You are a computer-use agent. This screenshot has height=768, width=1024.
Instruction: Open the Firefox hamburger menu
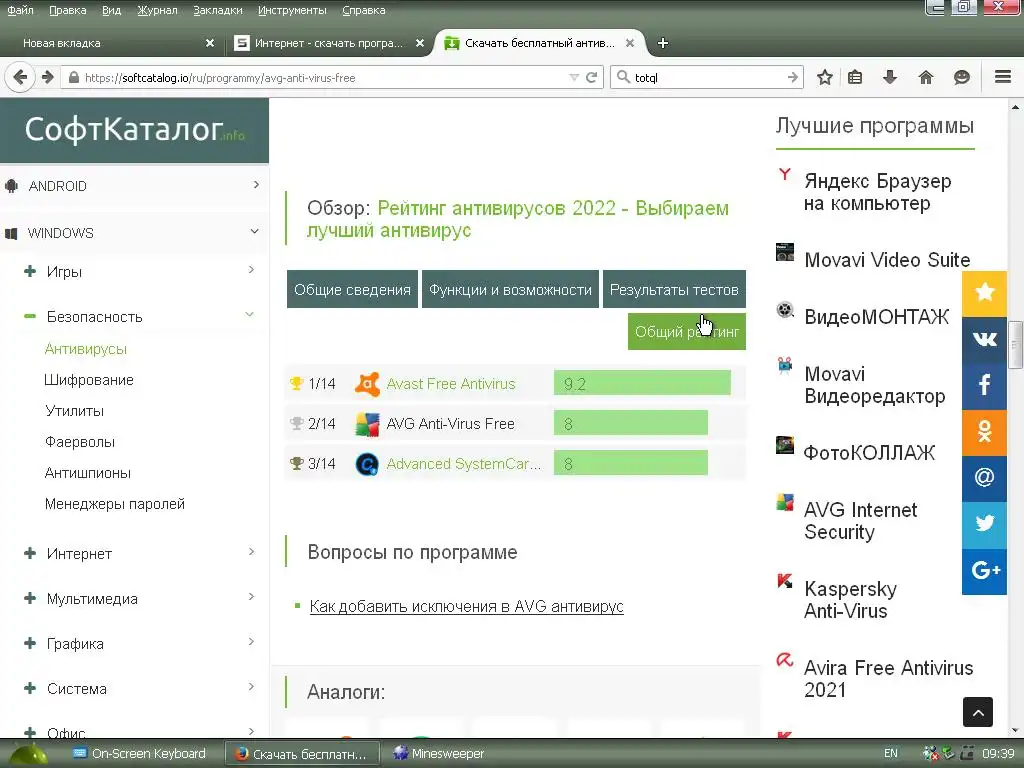1003,77
